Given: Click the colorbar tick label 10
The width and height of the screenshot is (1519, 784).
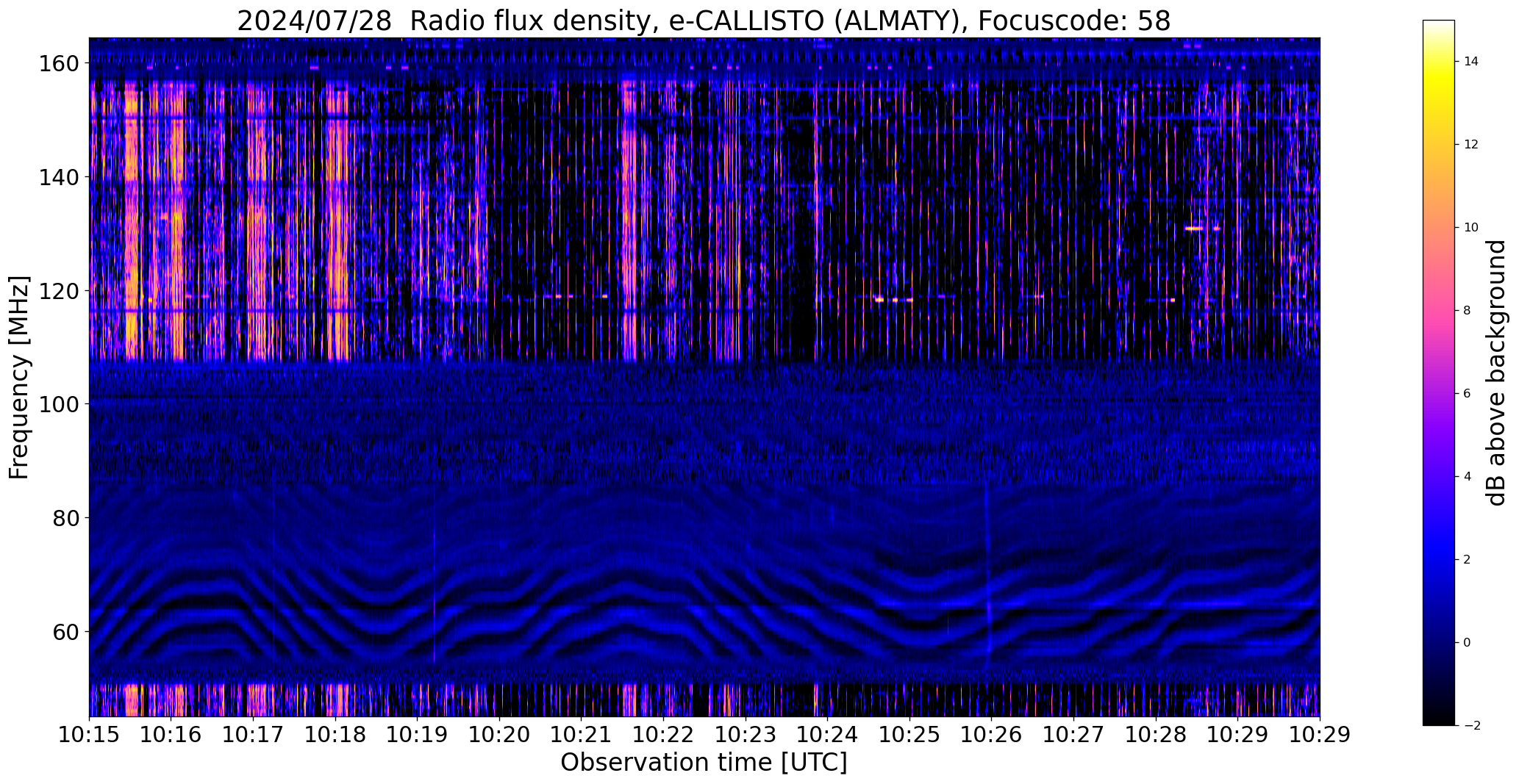Looking at the screenshot, I should coord(1471,228).
